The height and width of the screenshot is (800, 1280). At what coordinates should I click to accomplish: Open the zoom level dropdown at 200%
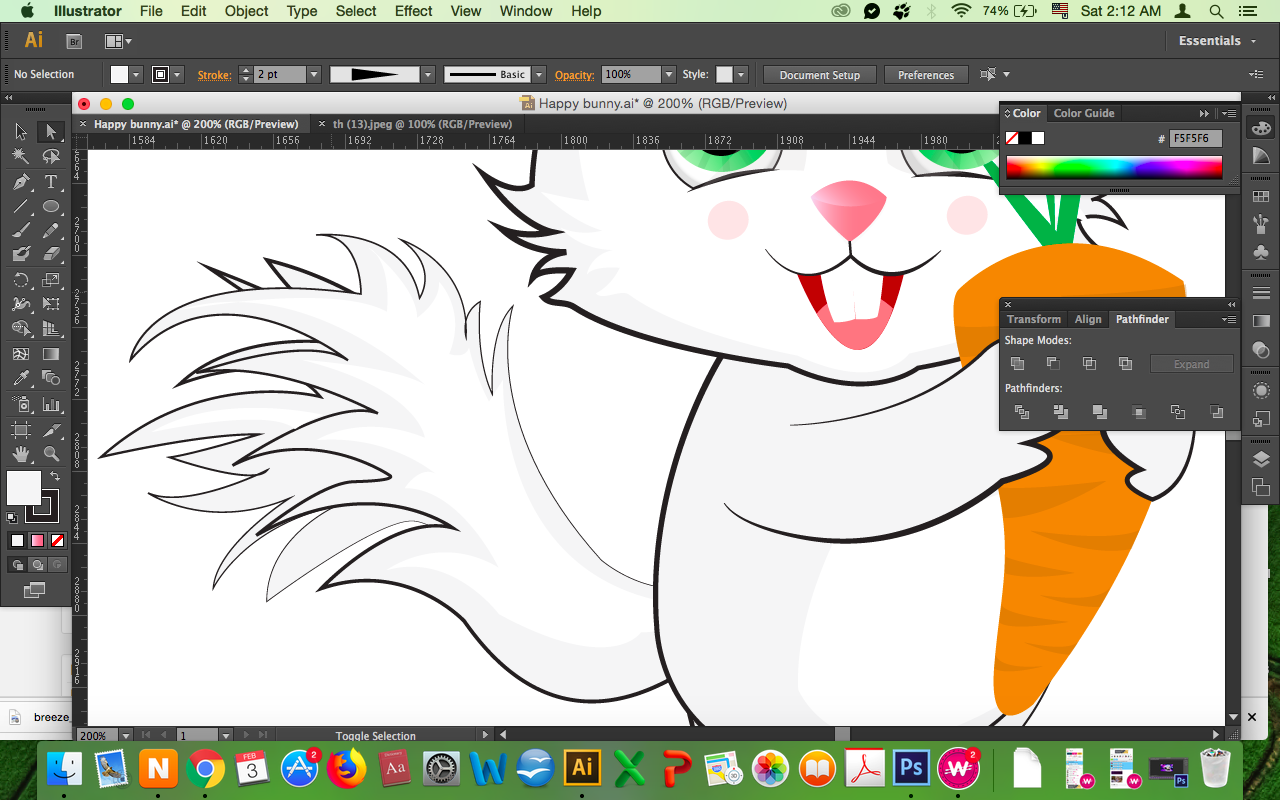tap(127, 736)
